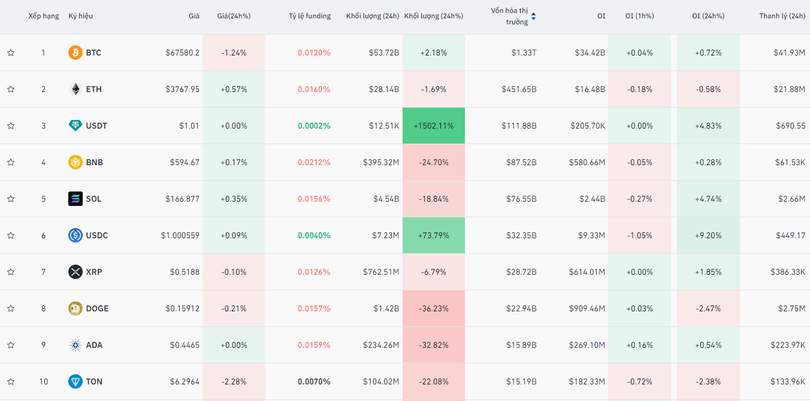Click the XRP coin icon
The image size is (810, 401).
tap(75, 272)
